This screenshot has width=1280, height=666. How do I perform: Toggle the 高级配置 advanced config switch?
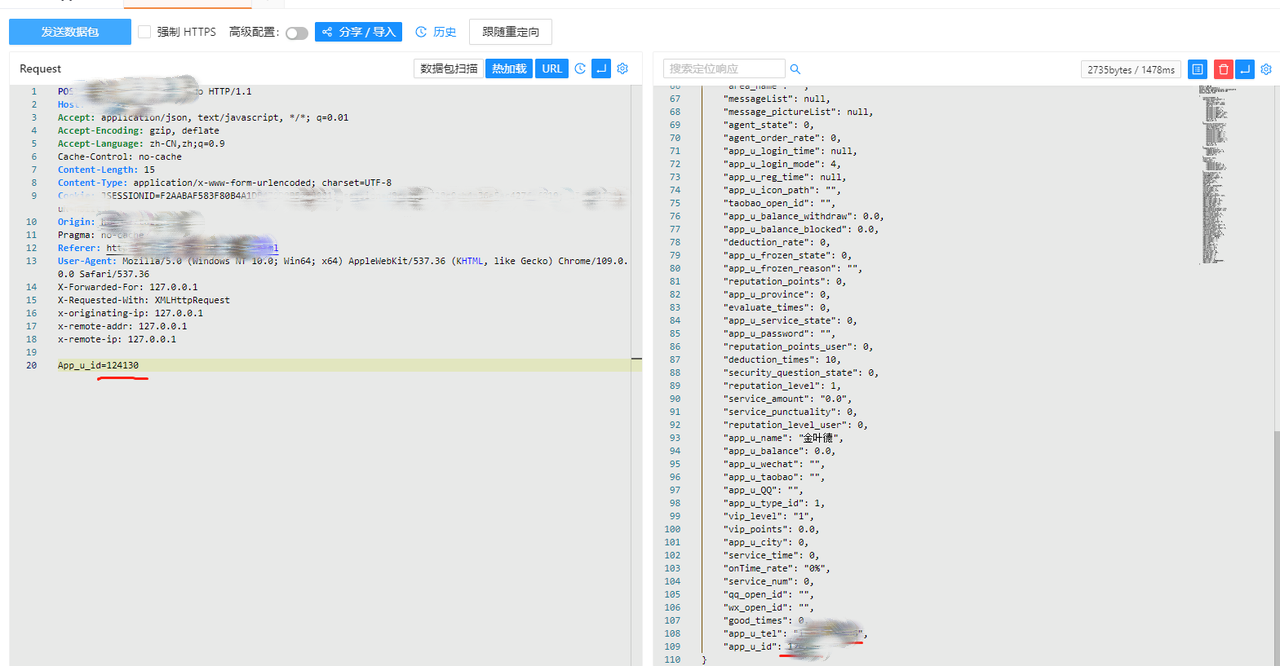(296, 33)
